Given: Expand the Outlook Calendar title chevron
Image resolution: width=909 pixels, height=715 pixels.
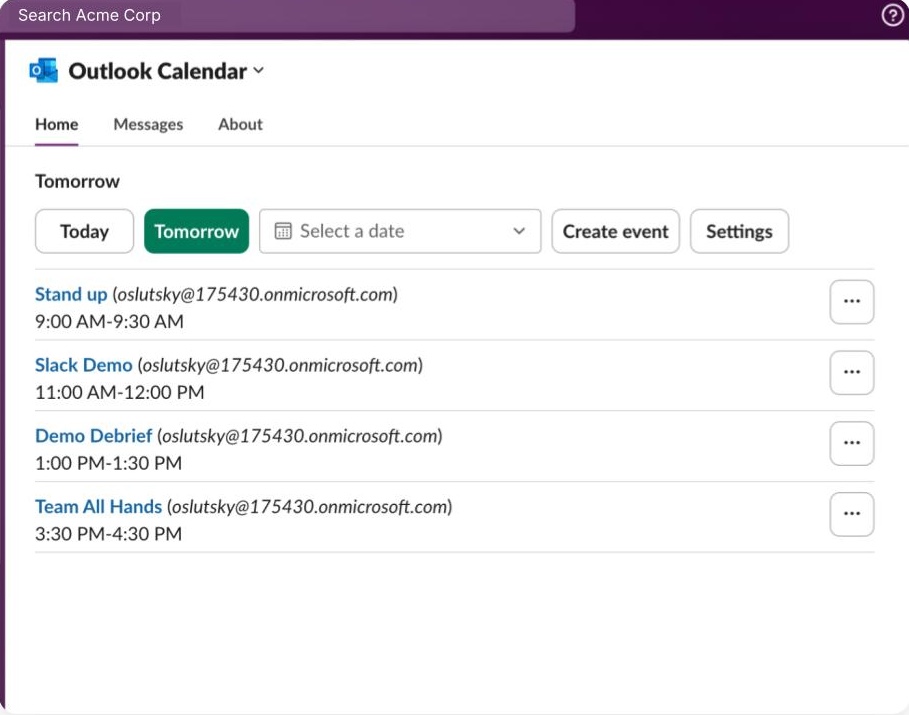Looking at the screenshot, I should coord(259,71).
